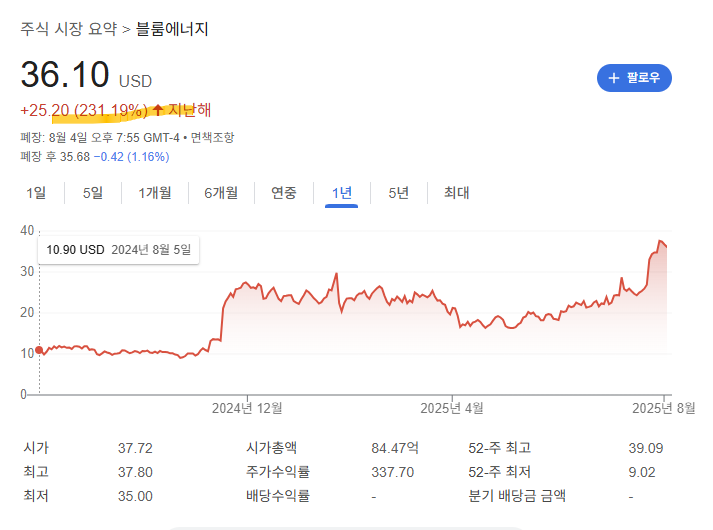Click the 최저 value 35.00
Image resolution: width=713 pixels, height=530 pixels.
tap(135, 496)
